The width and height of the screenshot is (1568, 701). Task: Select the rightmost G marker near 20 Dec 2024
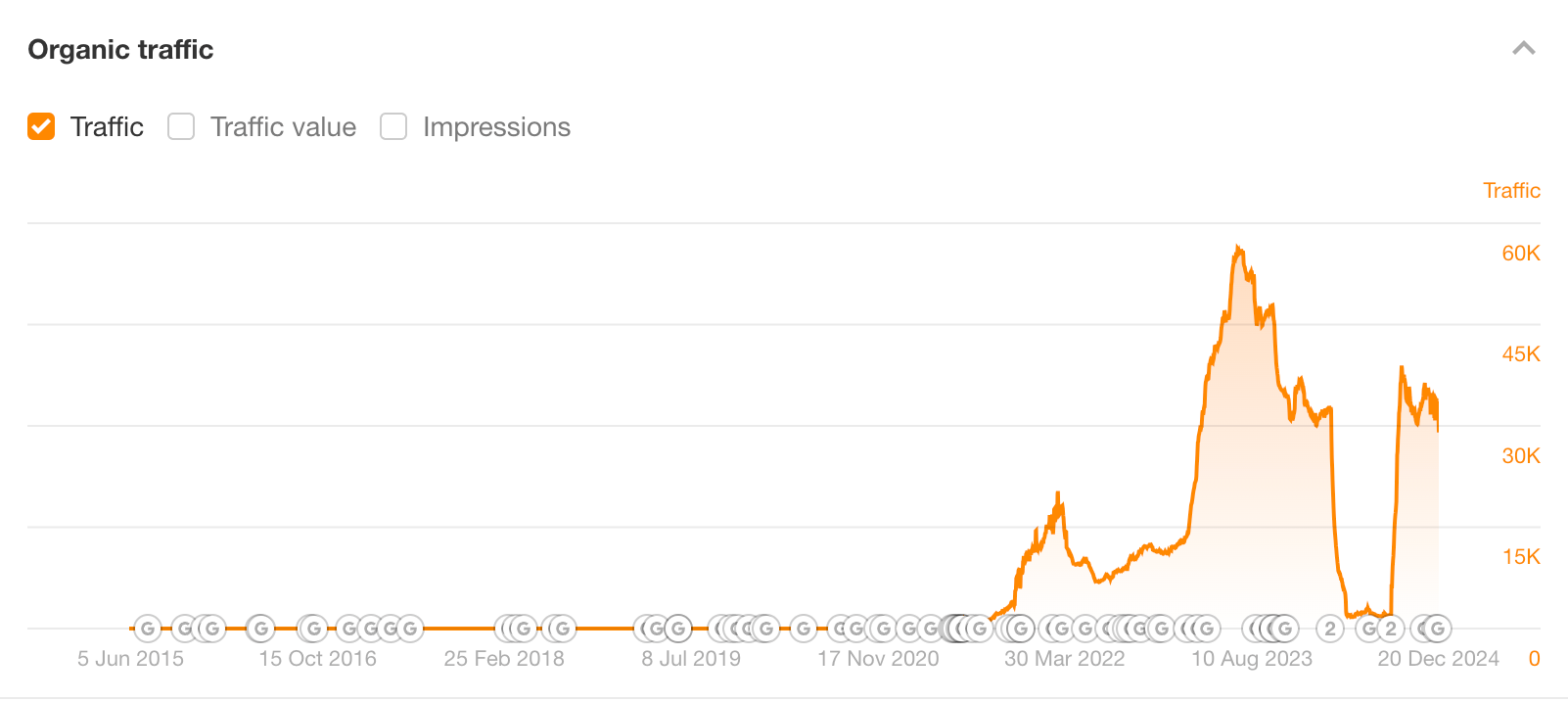point(1437,629)
